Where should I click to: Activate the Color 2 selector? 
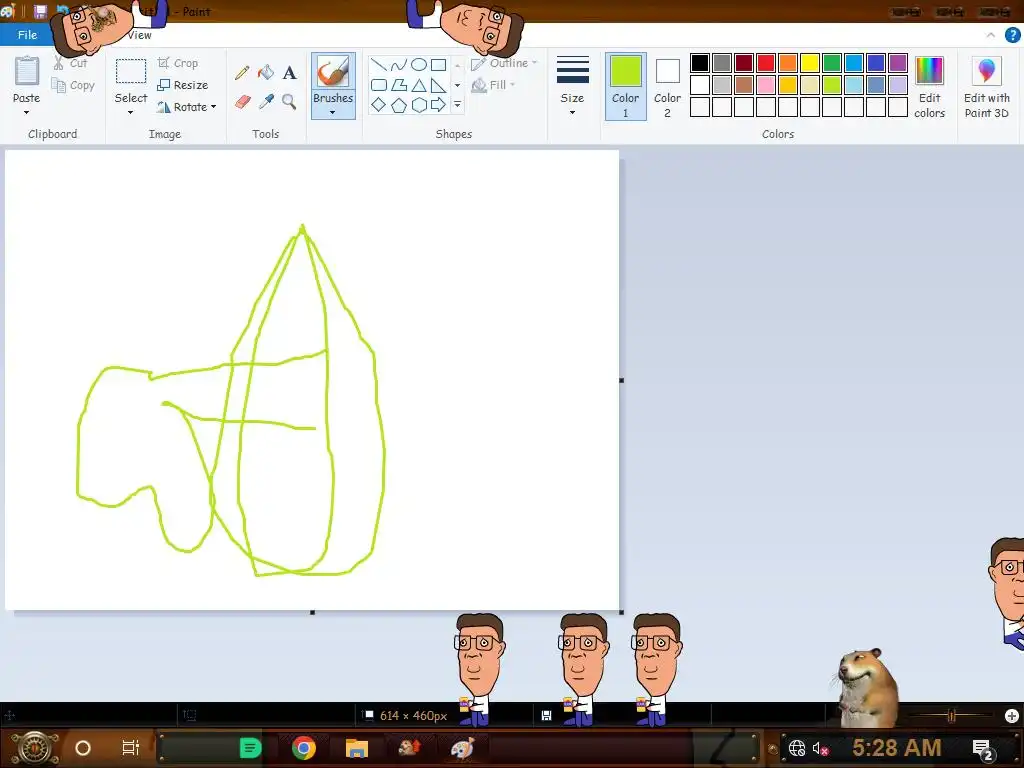[667, 86]
